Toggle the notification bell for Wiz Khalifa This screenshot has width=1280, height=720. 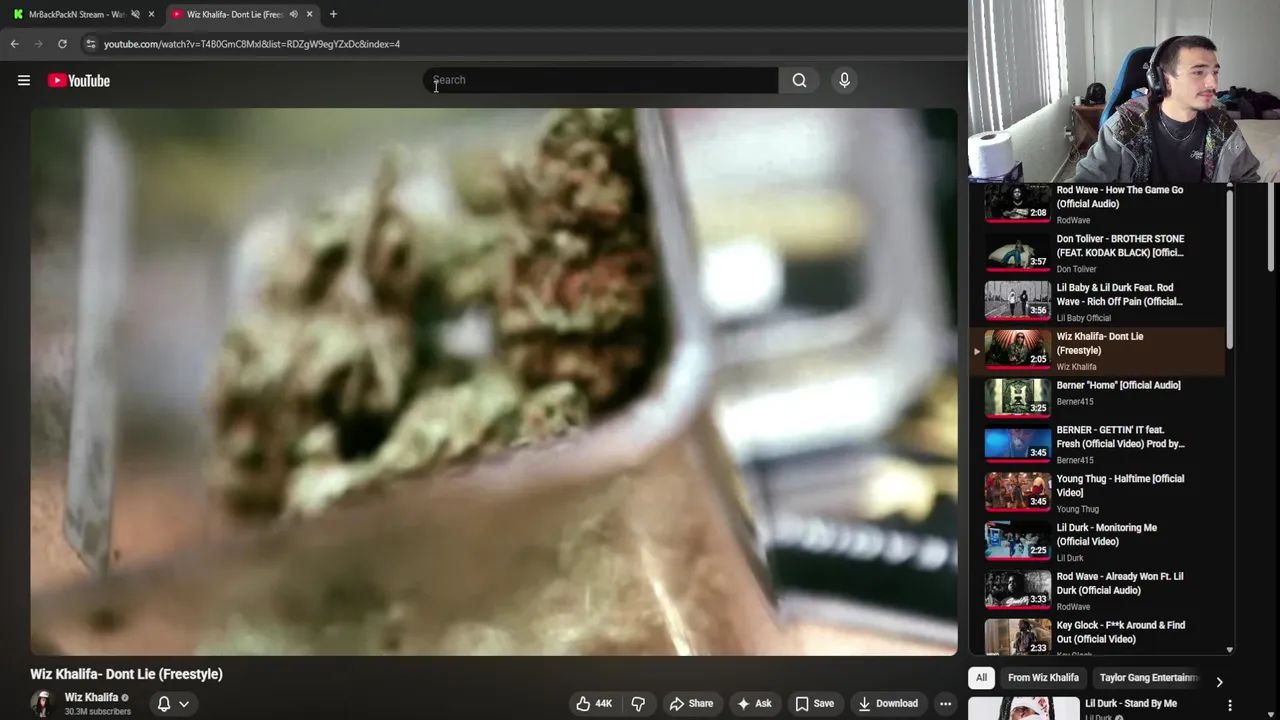pyautogui.click(x=164, y=703)
